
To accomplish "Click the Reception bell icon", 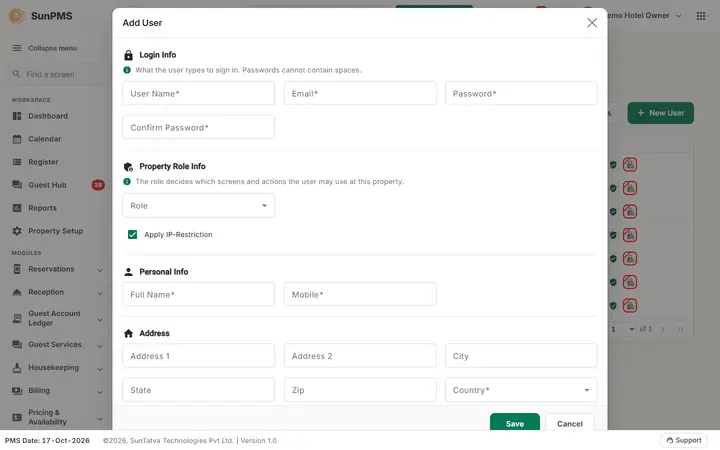I will (x=17, y=292).
